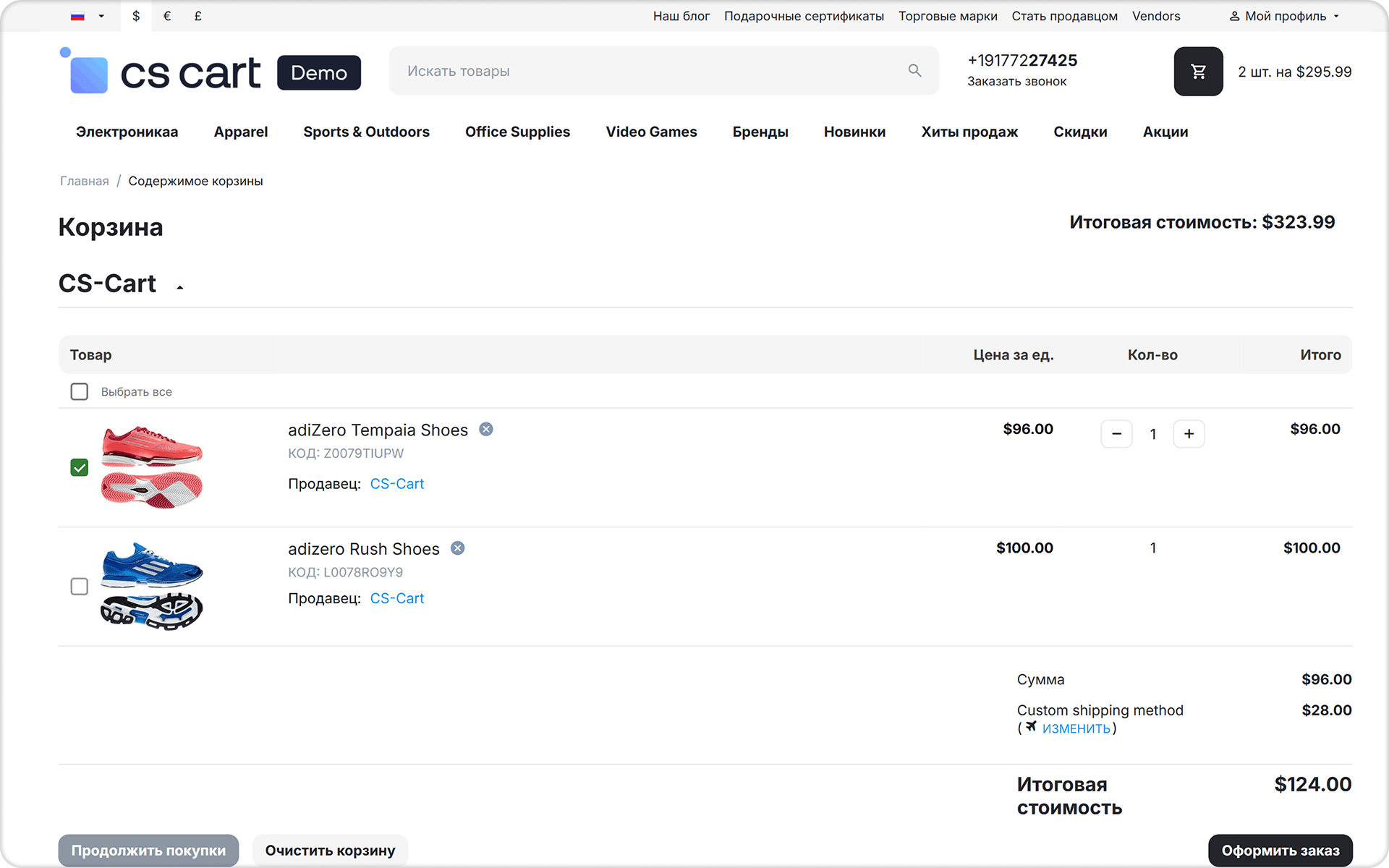The width and height of the screenshot is (1389, 868).
Task: Open Sports & Outdoors category
Action: point(366,132)
